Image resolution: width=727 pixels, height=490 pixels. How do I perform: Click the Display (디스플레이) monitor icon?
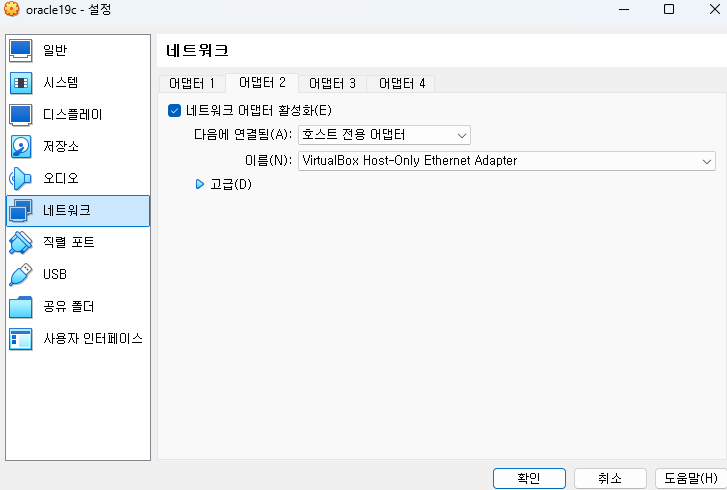click(x=20, y=115)
